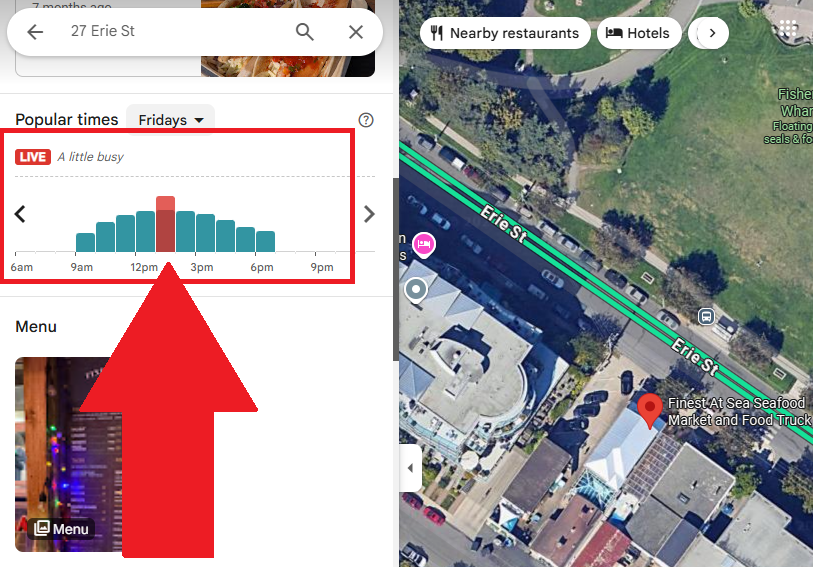The width and height of the screenshot is (813, 567).
Task: Select the red live bar at 1pm
Action: pyautogui.click(x=165, y=224)
